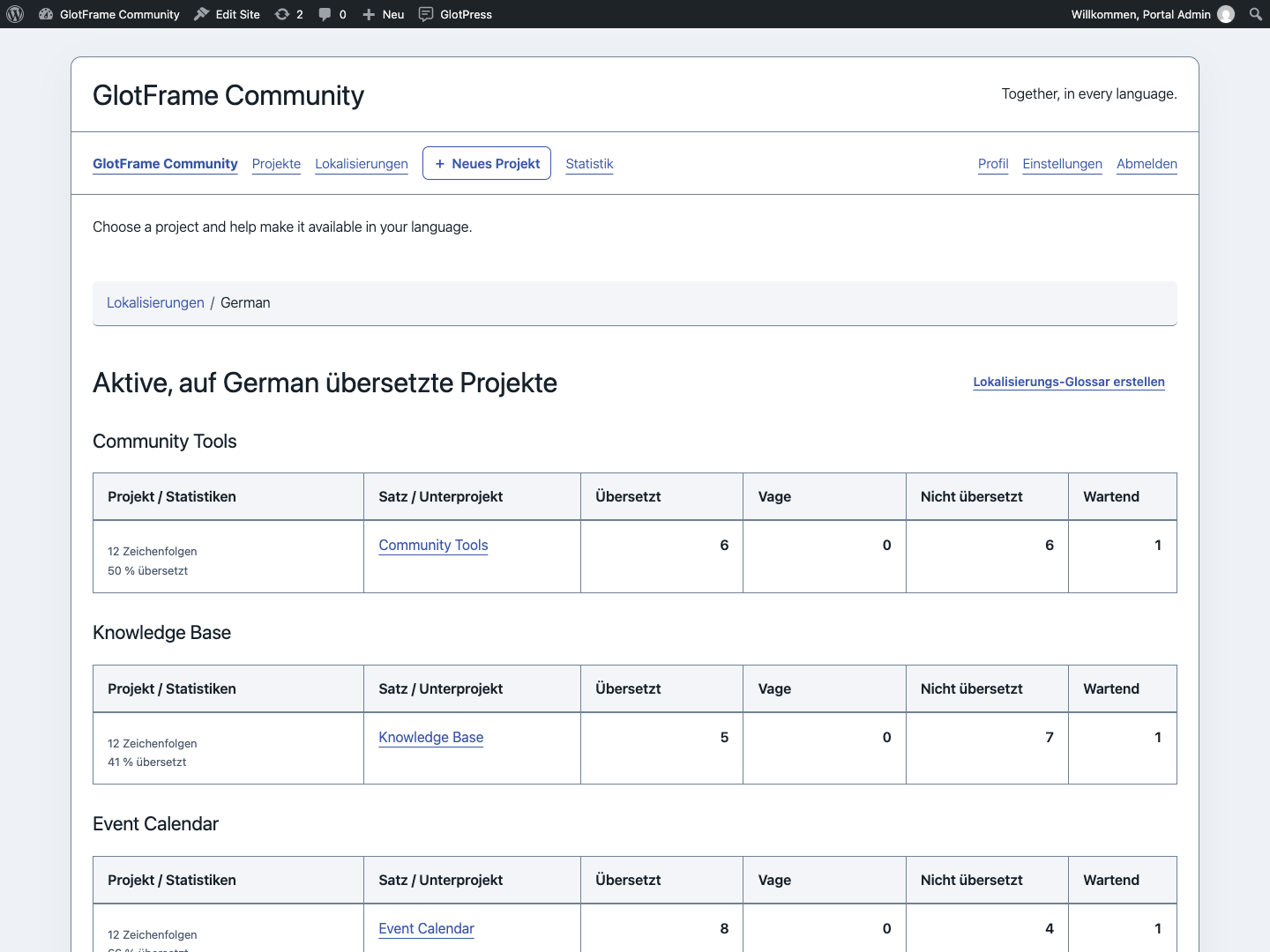
Task: Click the '41 % übersetzt' statistic
Action: pyautogui.click(x=146, y=762)
